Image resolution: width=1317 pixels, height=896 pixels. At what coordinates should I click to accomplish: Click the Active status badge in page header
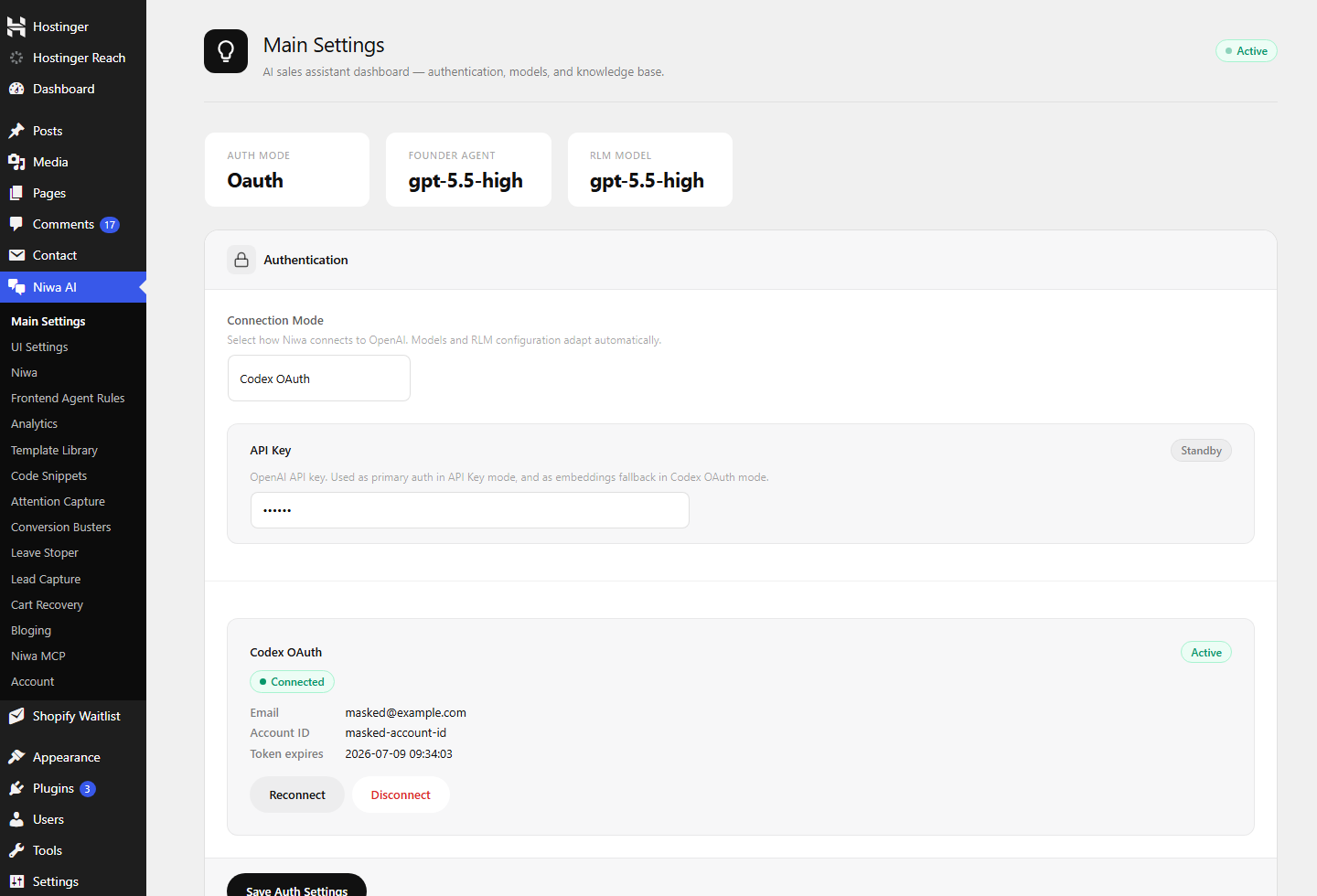(x=1246, y=51)
